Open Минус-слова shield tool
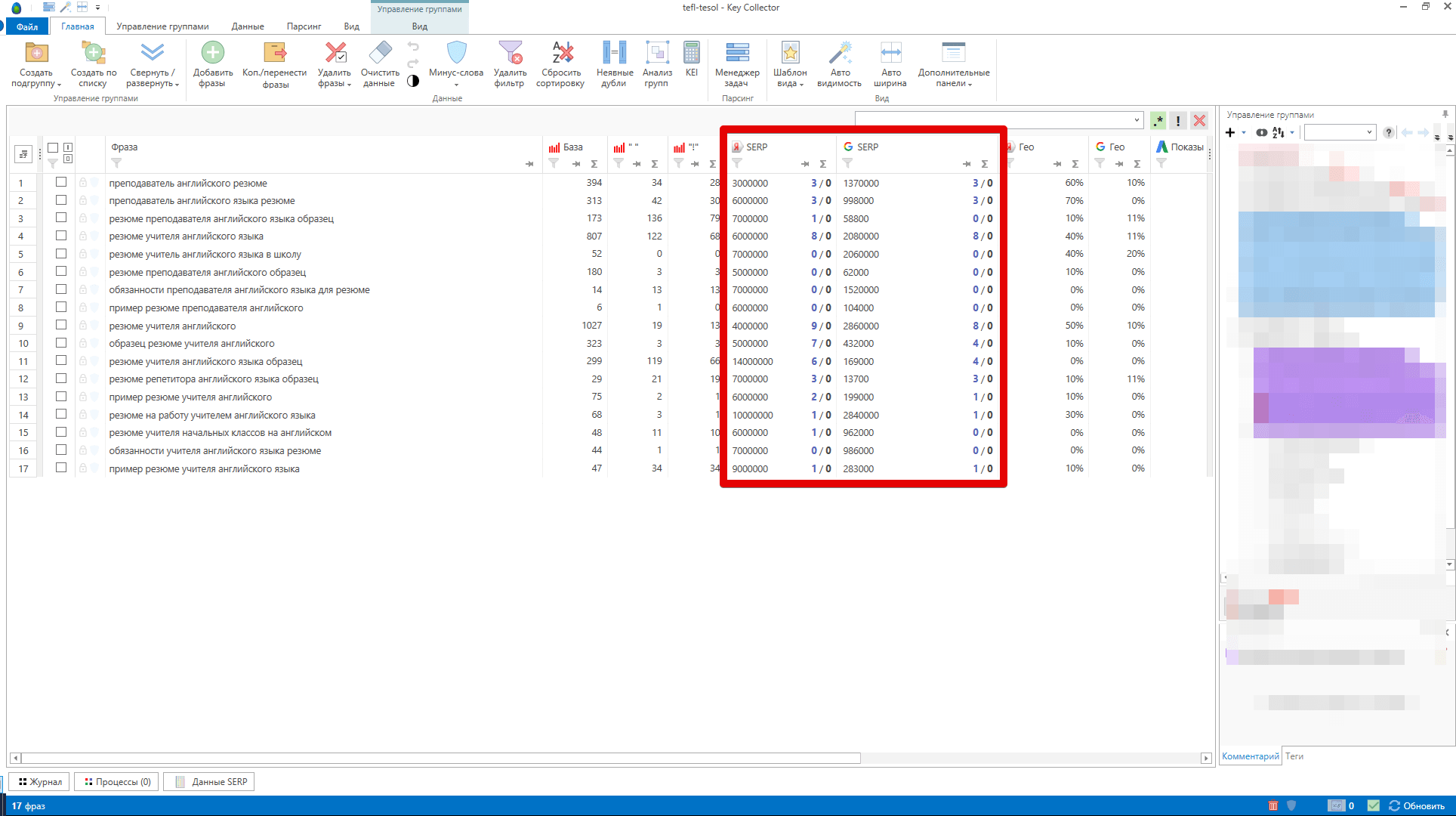This screenshot has width=1456, height=816. pos(456,54)
